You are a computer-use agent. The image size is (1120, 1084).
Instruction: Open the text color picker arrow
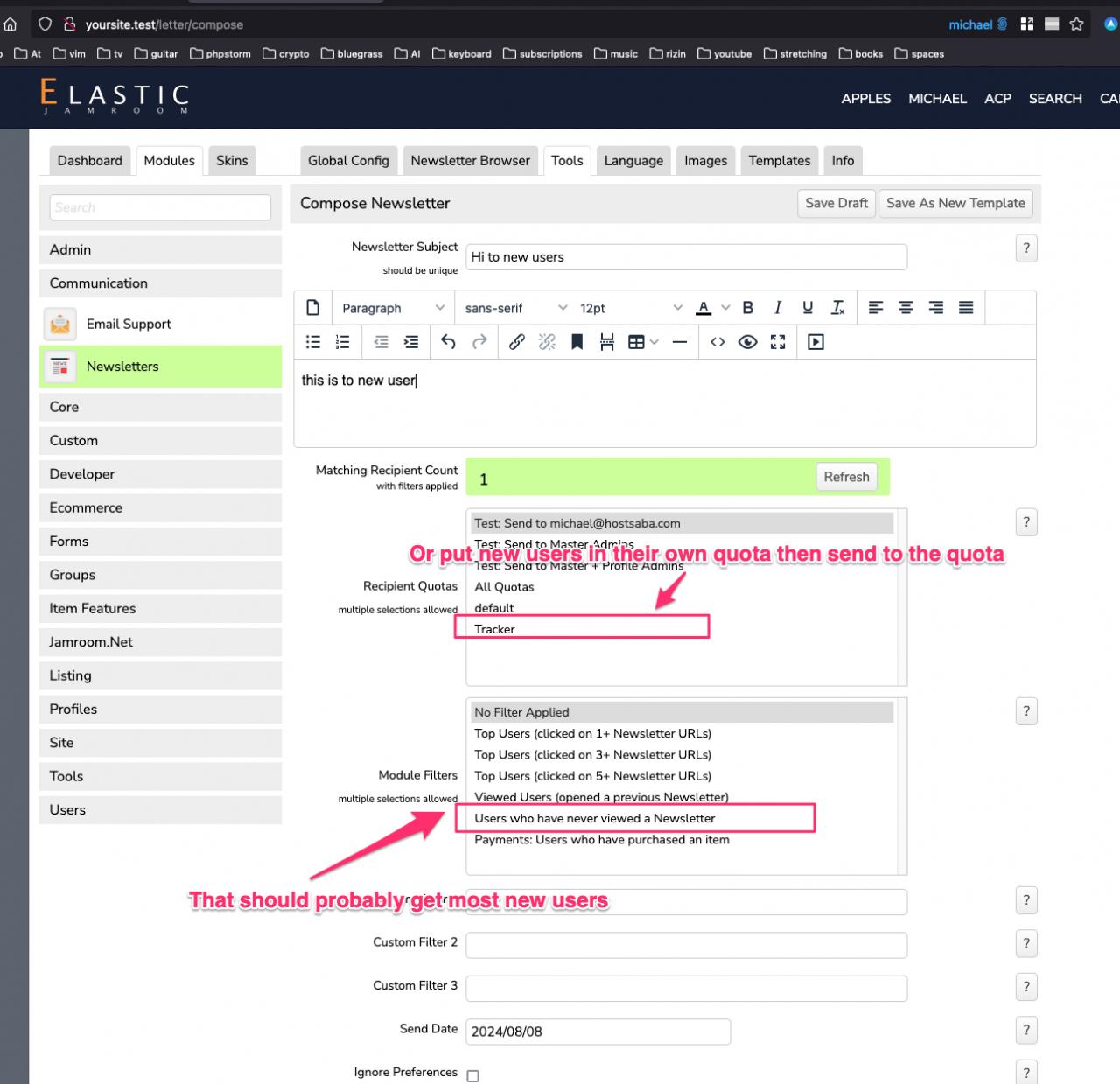tap(725, 308)
